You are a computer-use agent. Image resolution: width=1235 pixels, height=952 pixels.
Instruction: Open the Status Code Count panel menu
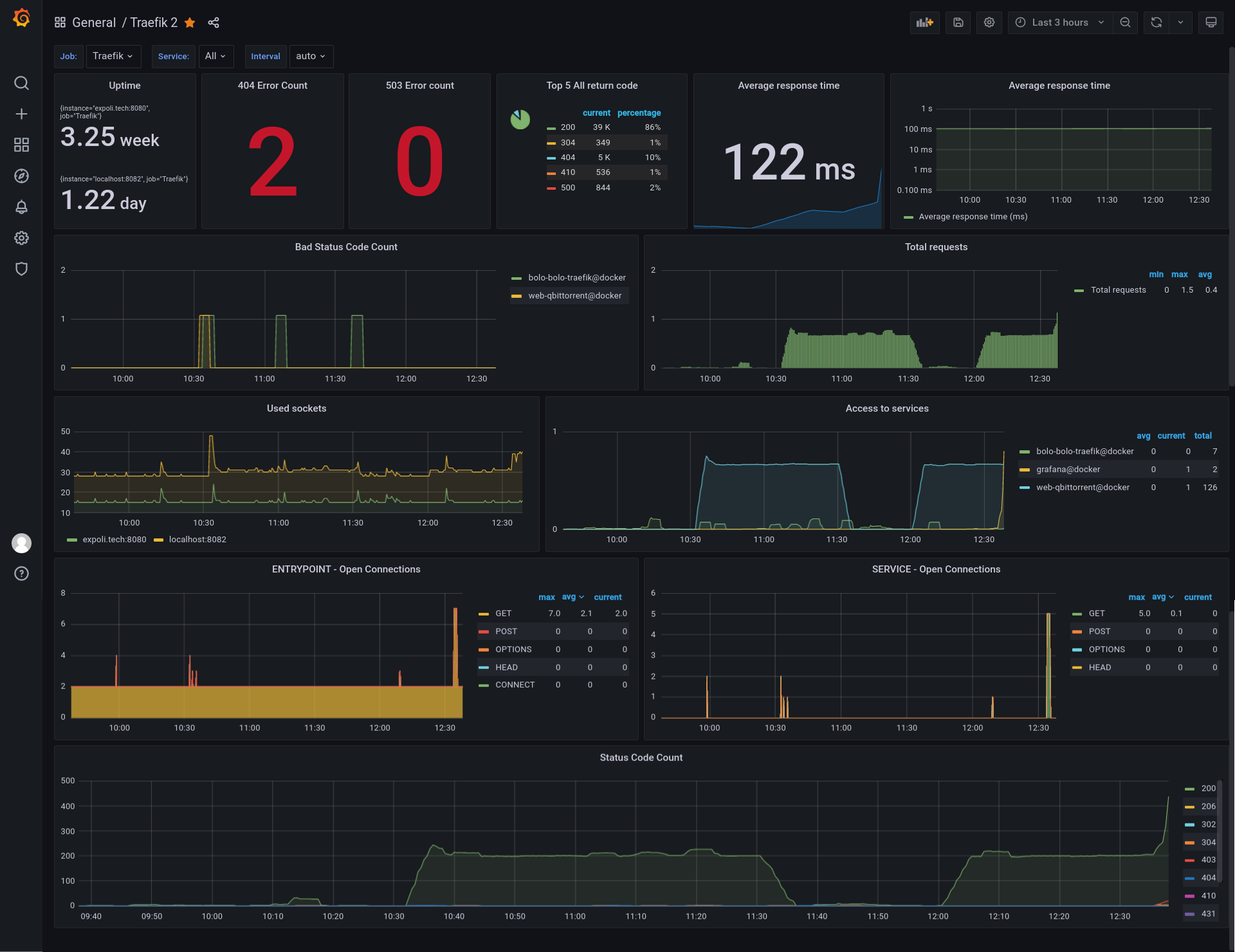click(x=641, y=758)
